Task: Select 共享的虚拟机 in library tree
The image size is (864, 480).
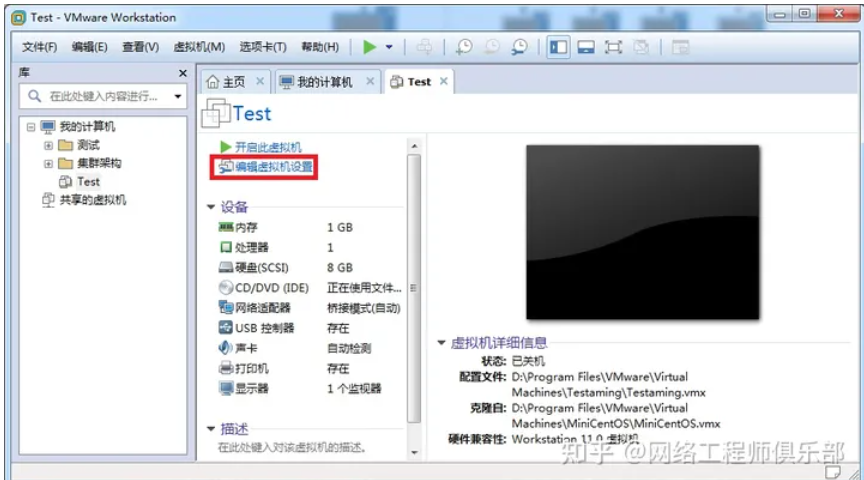Action: [x=93, y=200]
